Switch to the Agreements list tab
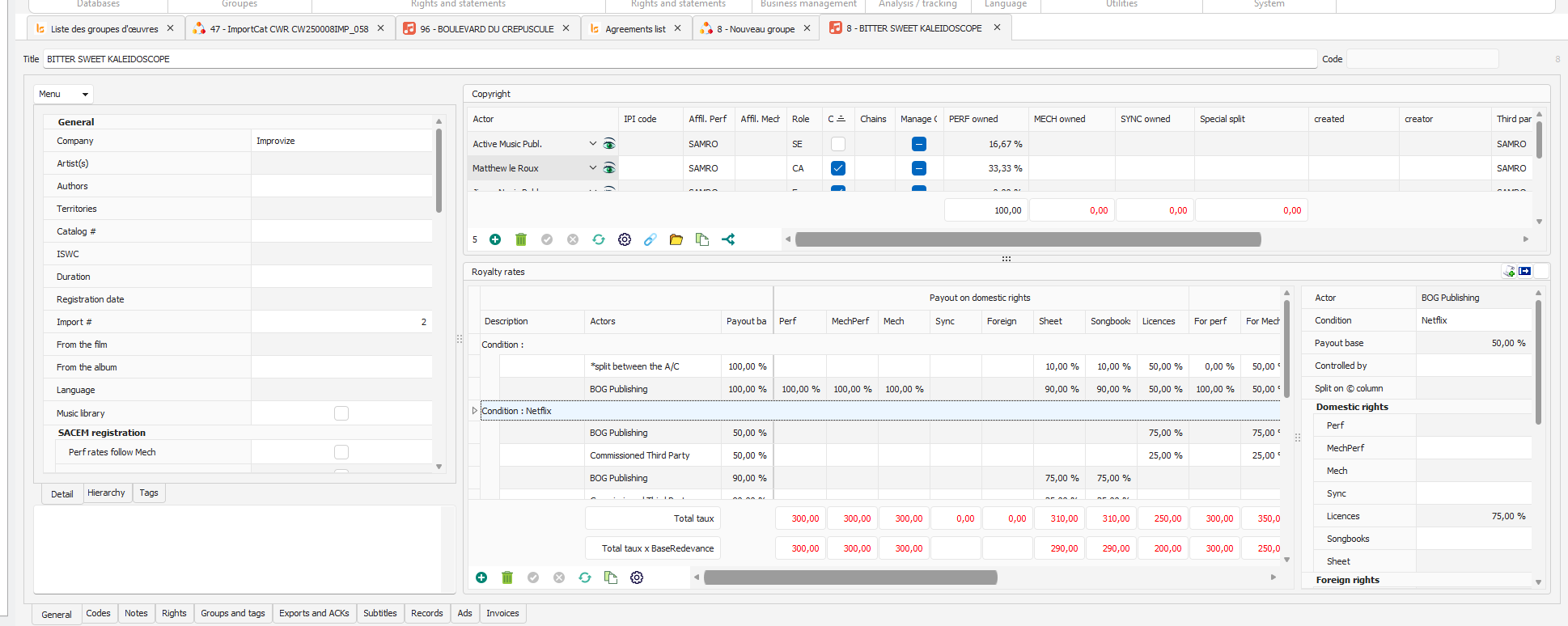This screenshot has width=1568, height=626. tap(635, 28)
